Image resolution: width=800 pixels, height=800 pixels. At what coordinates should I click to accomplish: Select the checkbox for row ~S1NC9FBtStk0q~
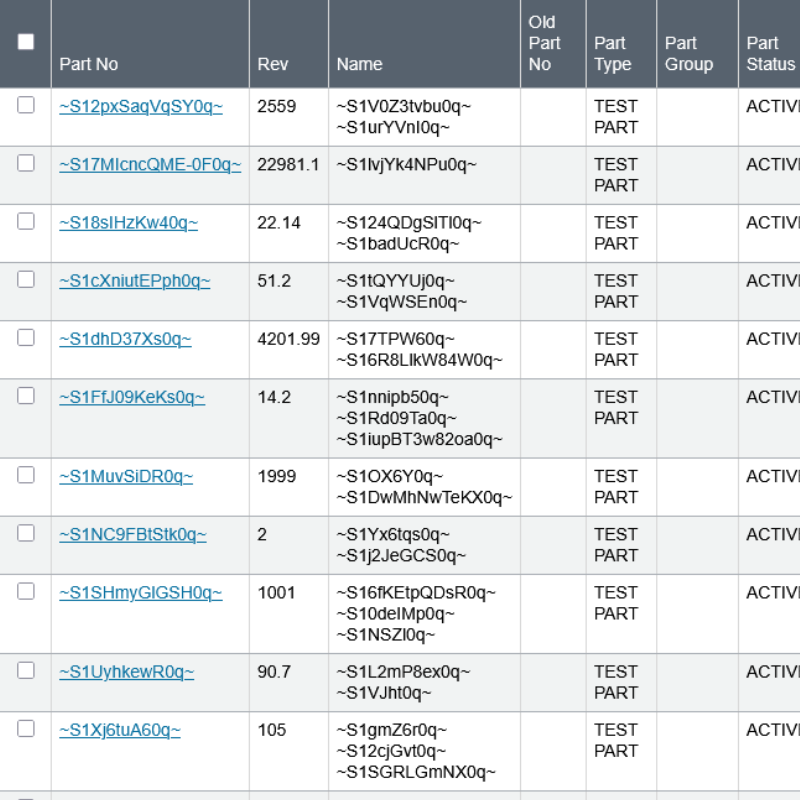tap(26, 533)
